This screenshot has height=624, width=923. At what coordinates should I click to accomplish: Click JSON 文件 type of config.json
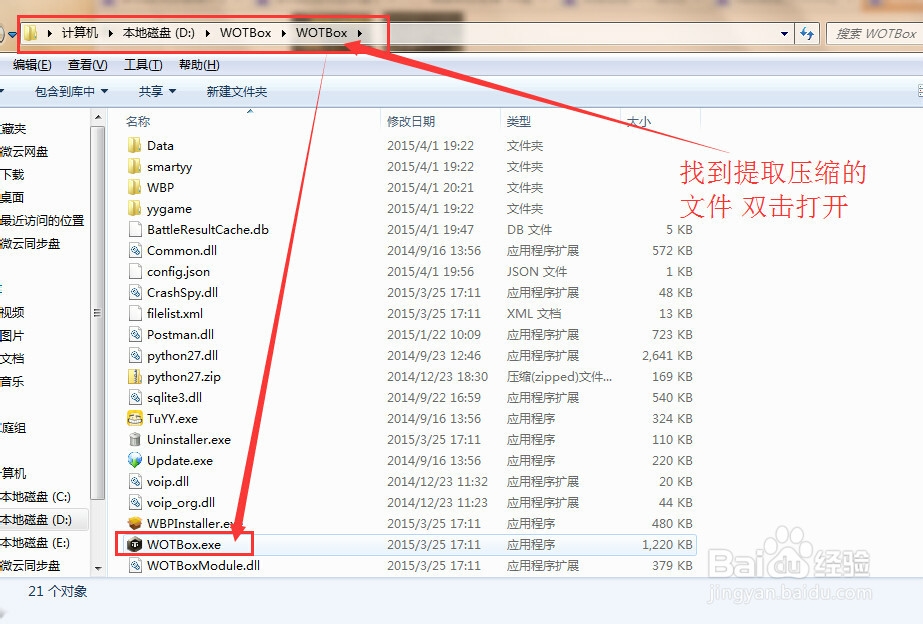[537, 271]
